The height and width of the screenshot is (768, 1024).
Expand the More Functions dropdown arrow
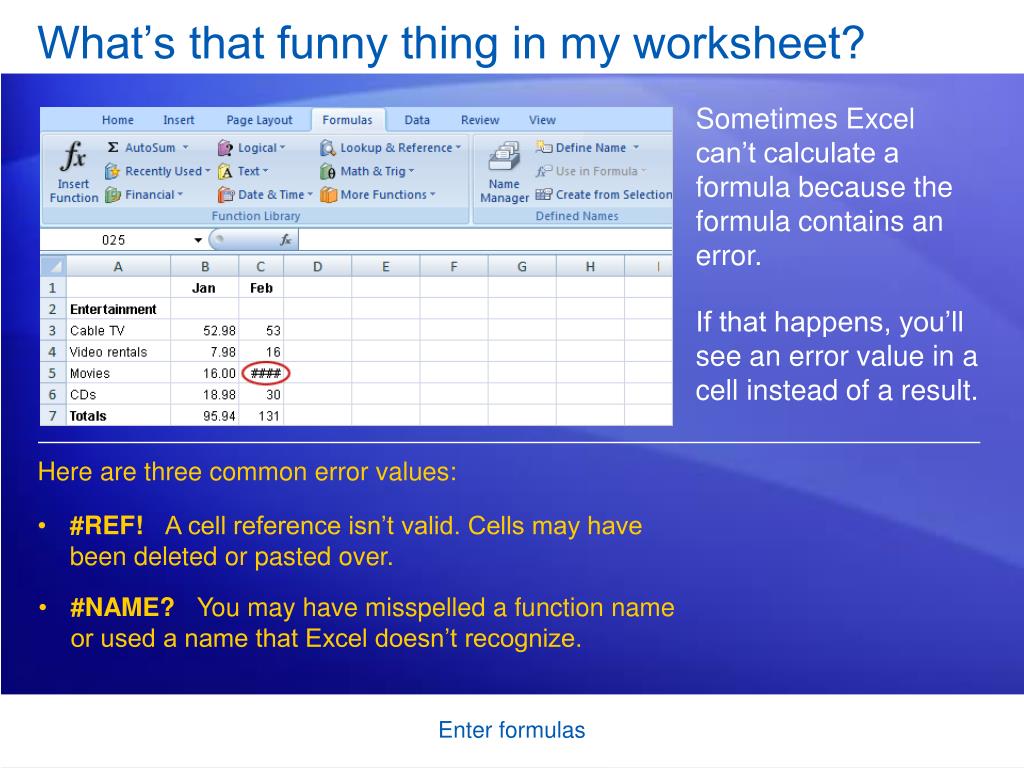[432, 195]
